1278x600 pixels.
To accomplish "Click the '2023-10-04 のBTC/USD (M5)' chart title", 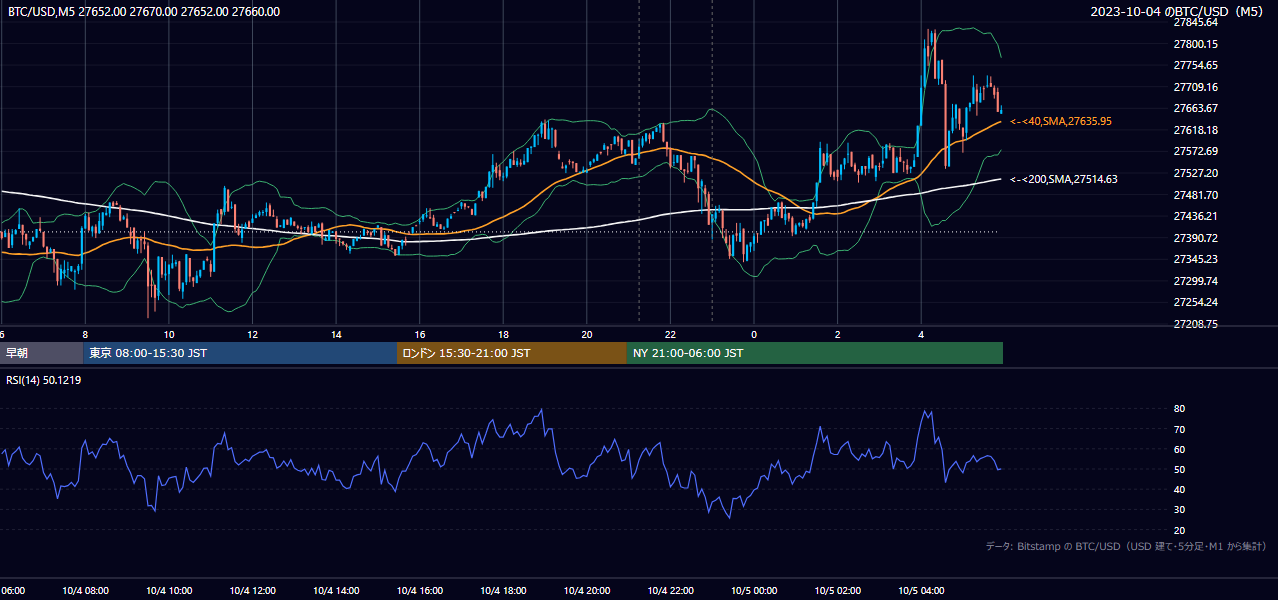I will point(1179,12).
